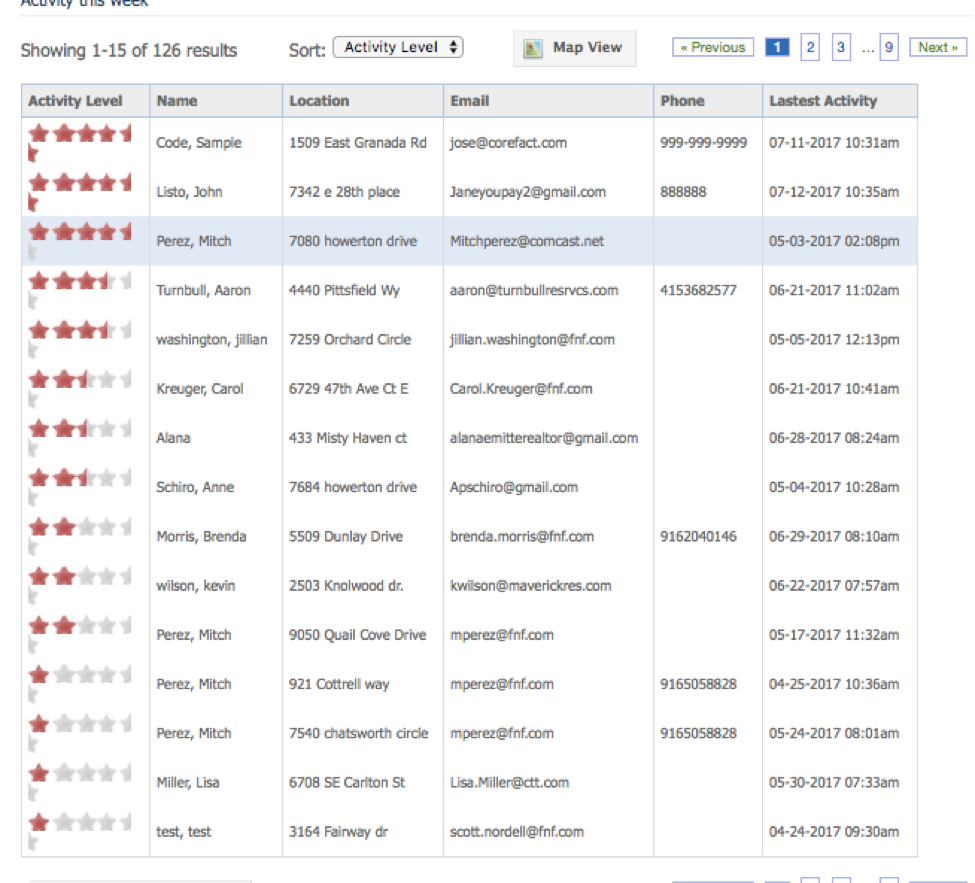Select the name "Listo, John"
The height and width of the screenshot is (883, 975).
click(x=189, y=192)
